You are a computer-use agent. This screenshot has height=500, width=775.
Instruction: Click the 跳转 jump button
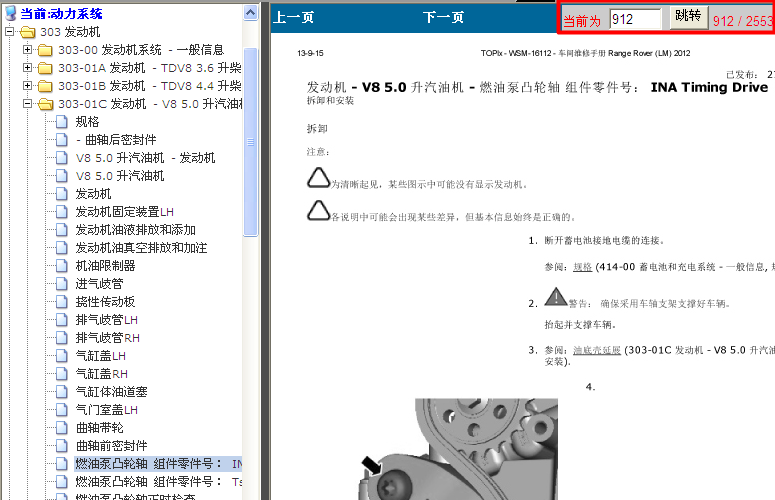pos(689,16)
